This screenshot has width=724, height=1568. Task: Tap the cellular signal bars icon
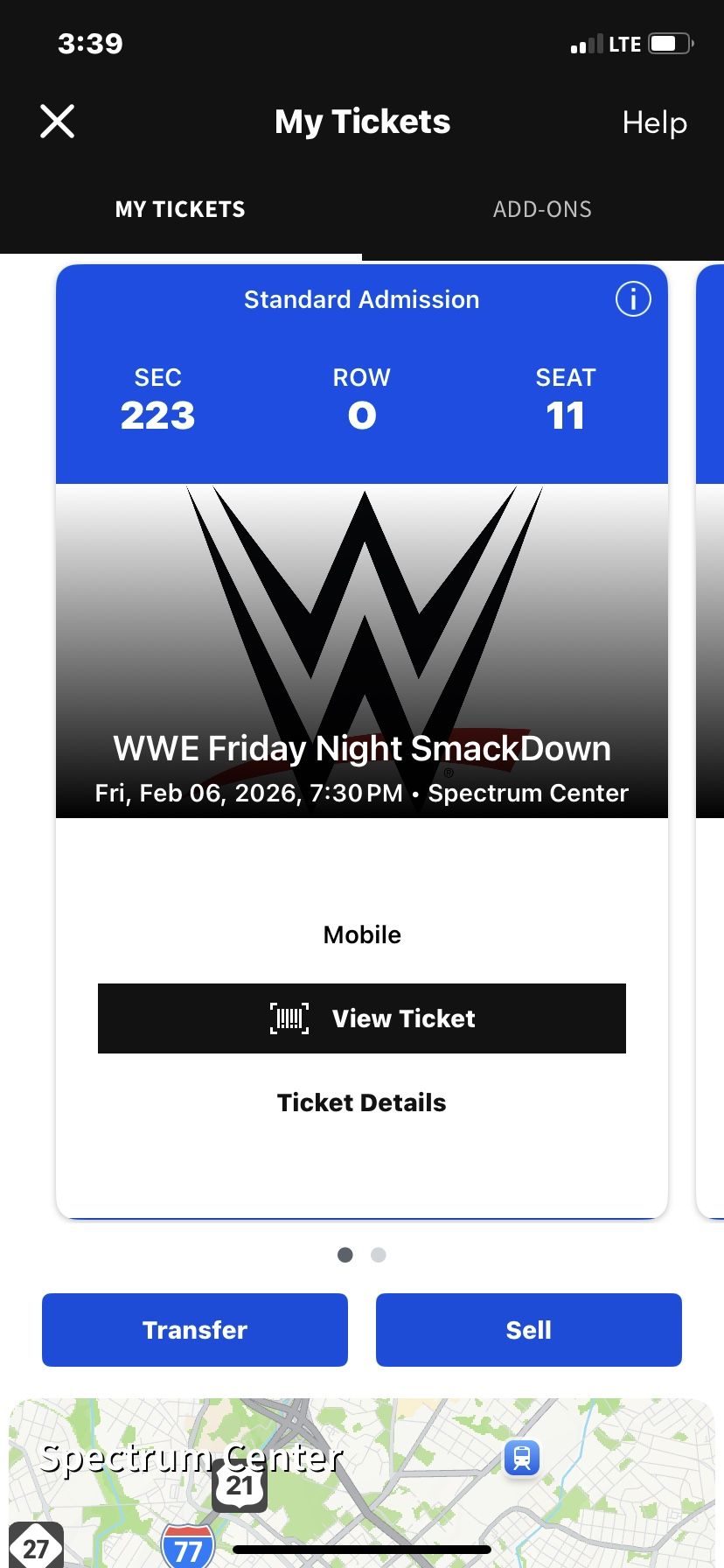tap(587, 45)
